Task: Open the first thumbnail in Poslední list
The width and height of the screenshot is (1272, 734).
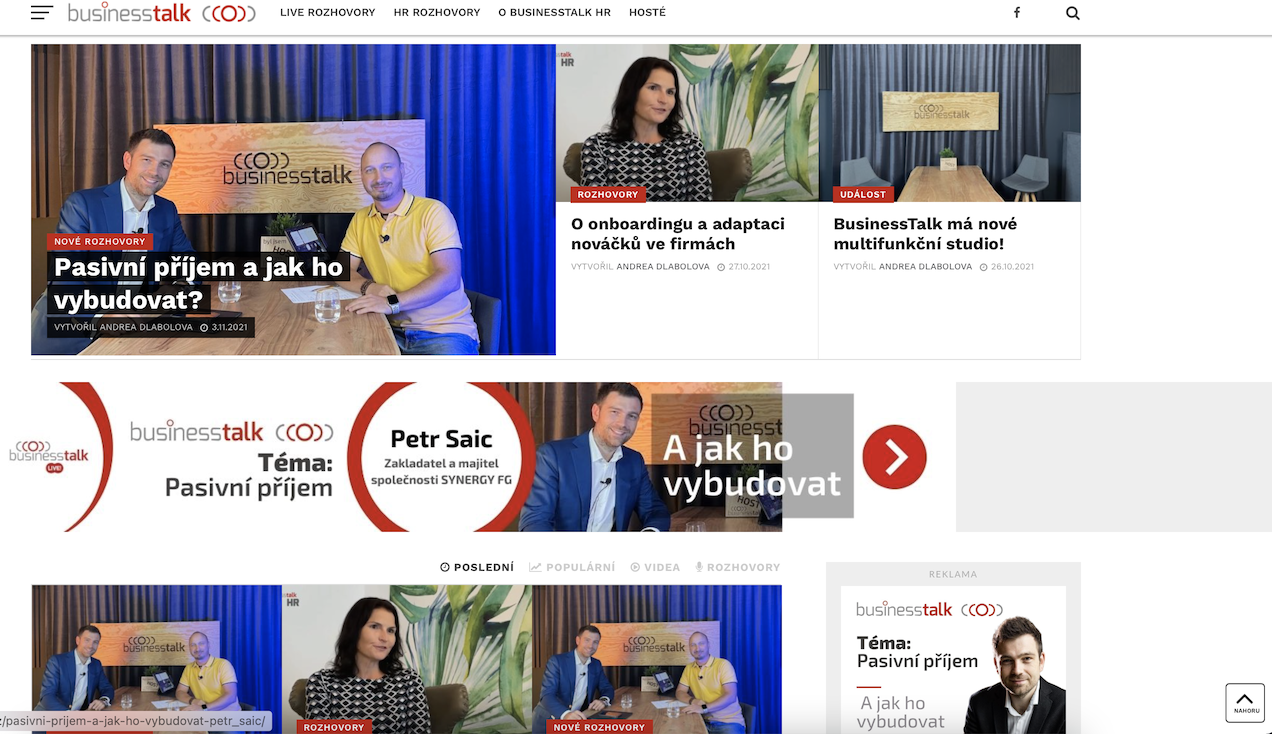Action: 156,659
